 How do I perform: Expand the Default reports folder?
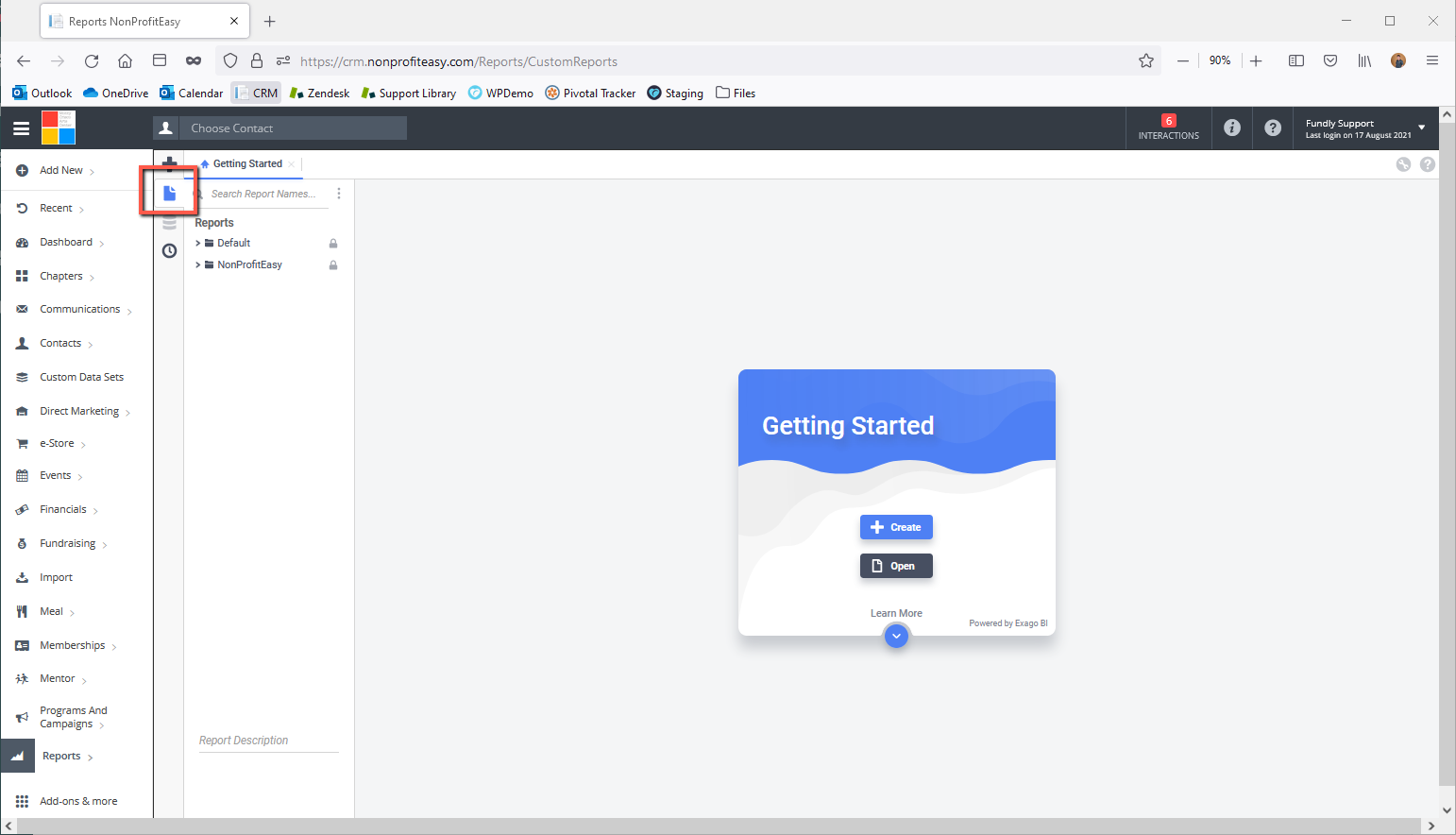pyautogui.click(x=198, y=244)
